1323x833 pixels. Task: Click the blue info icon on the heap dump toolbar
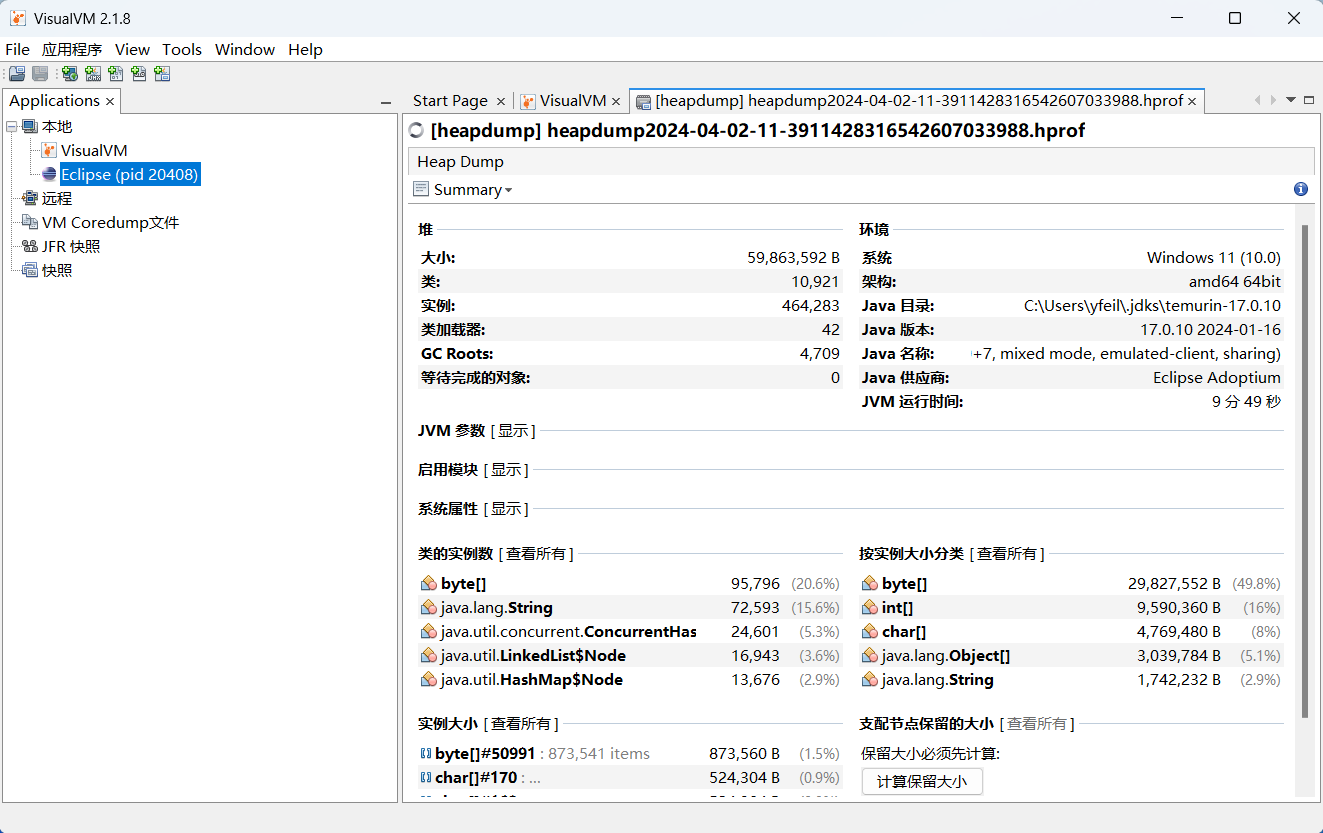1300,189
